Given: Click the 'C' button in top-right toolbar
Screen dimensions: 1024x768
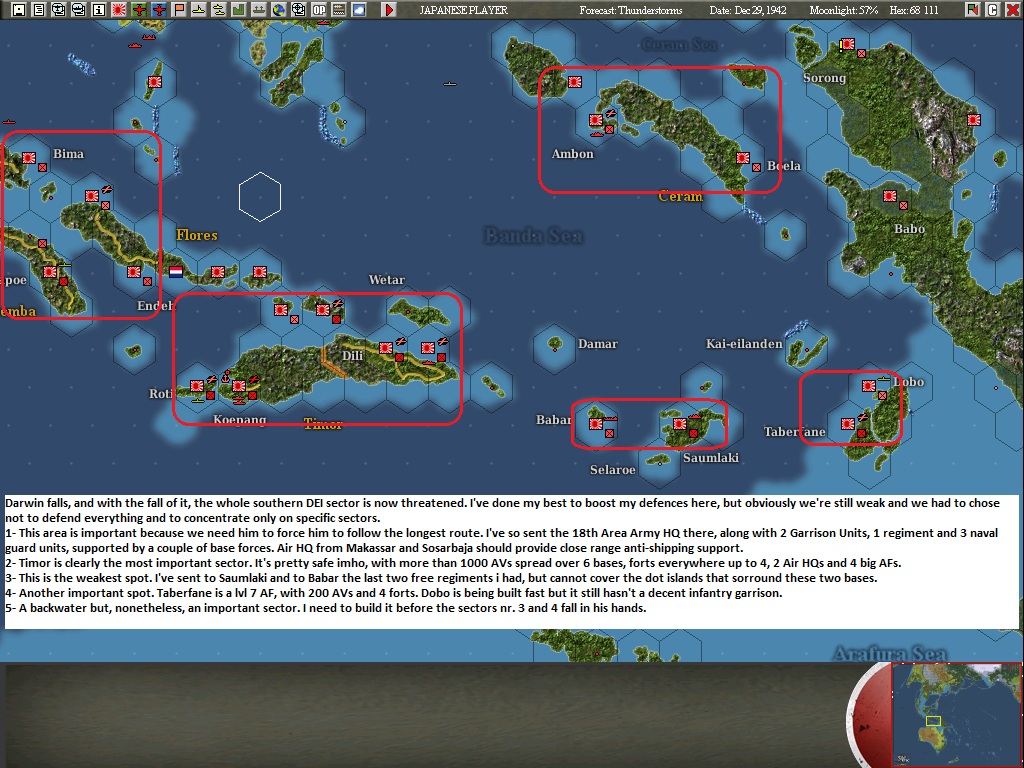Looking at the screenshot, I should click(x=992, y=9).
